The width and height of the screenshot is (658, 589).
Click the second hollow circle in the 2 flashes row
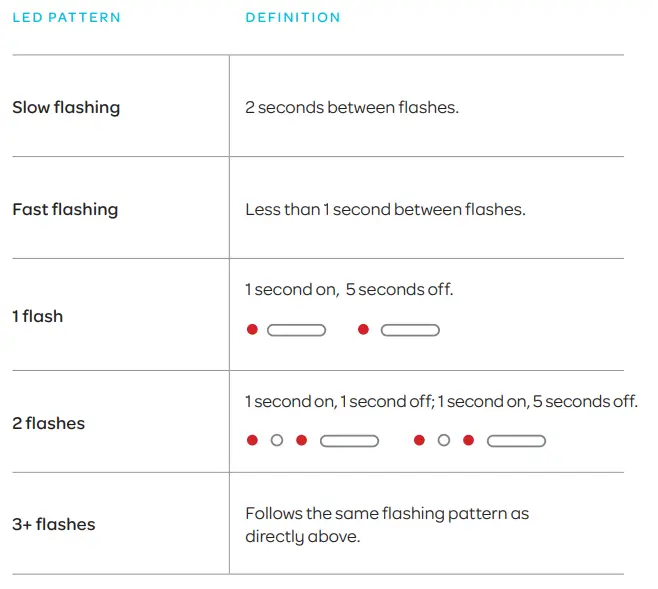pos(444,440)
